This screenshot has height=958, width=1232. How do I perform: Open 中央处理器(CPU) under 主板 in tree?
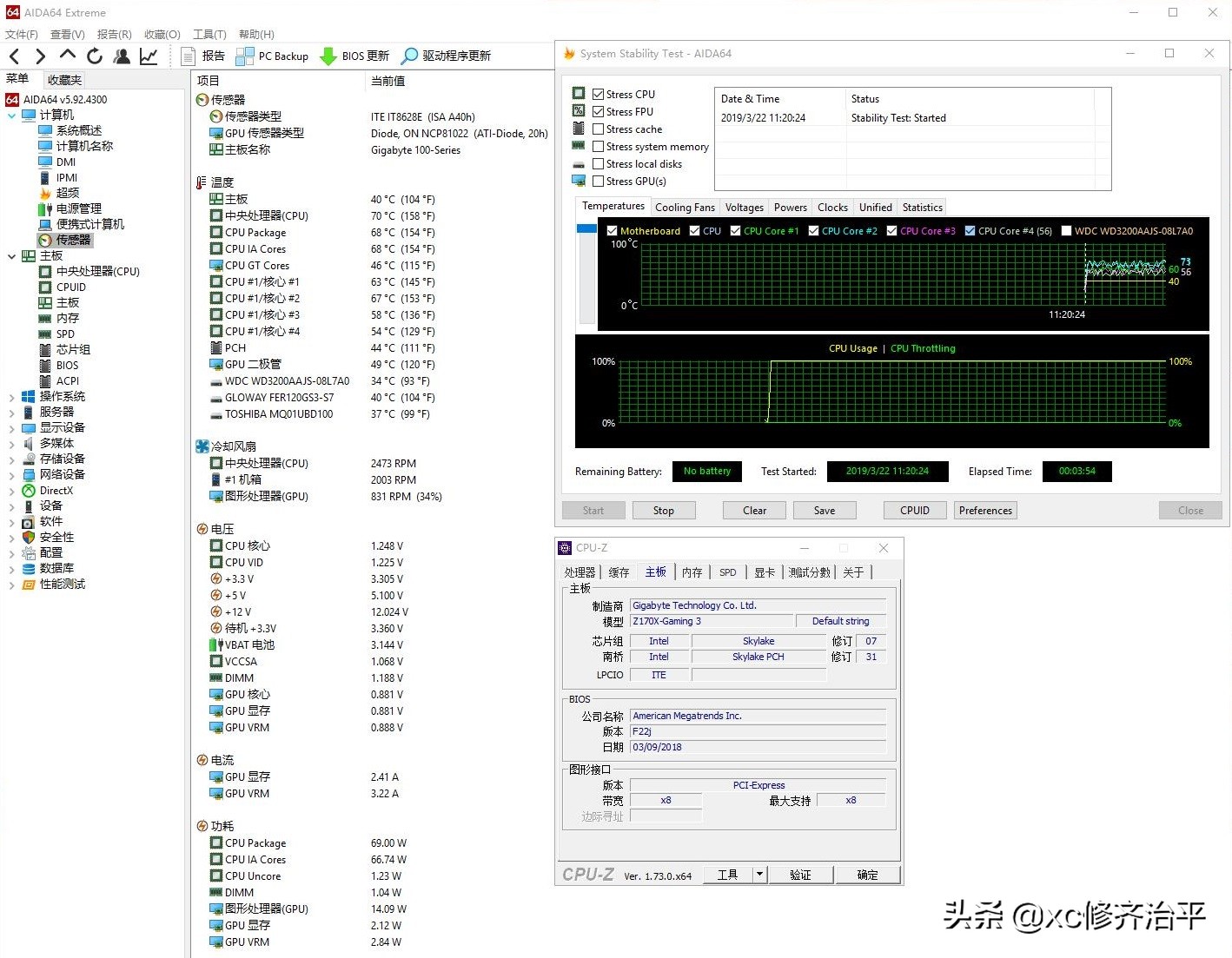(98, 271)
